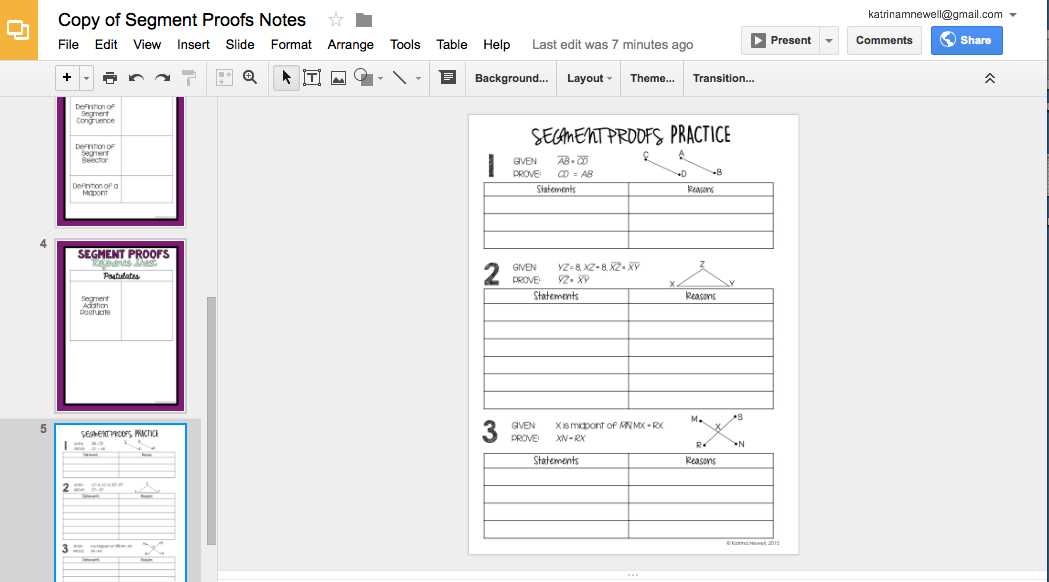
Task: Insert a comment from toolbar
Action: point(448,78)
